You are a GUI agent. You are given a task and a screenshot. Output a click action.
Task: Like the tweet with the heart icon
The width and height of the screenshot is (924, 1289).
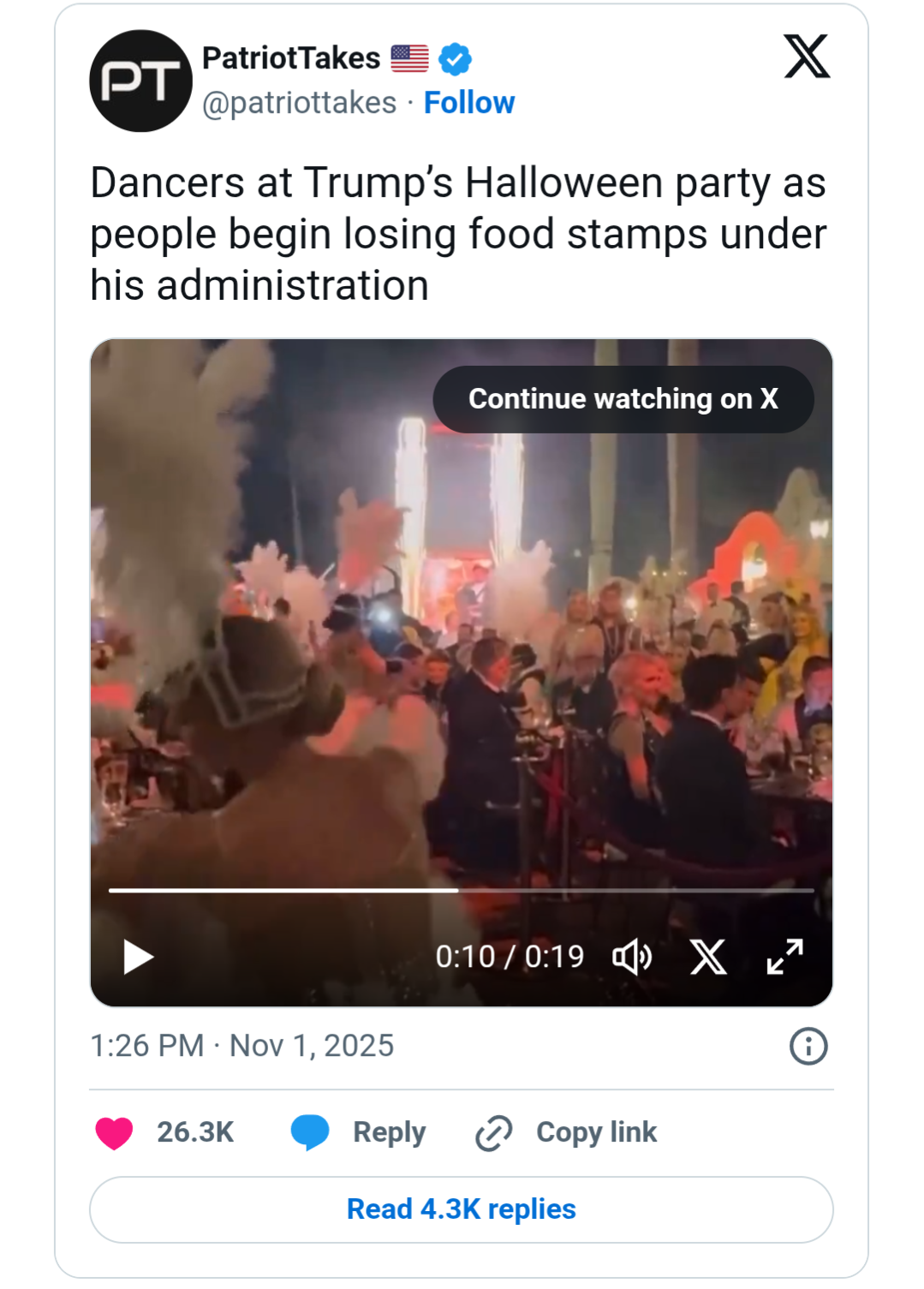point(114,1132)
